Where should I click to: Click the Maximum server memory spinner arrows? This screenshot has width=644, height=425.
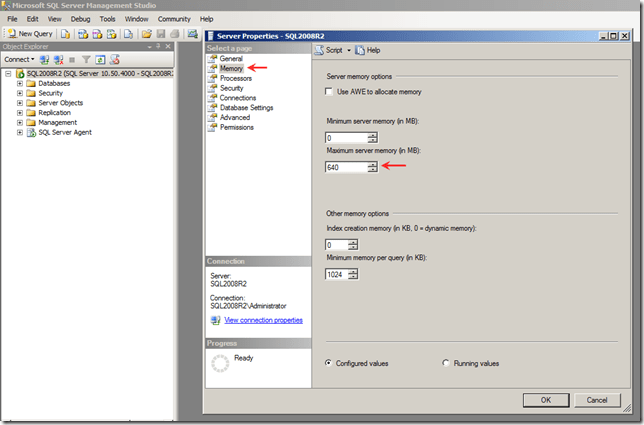point(373,167)
